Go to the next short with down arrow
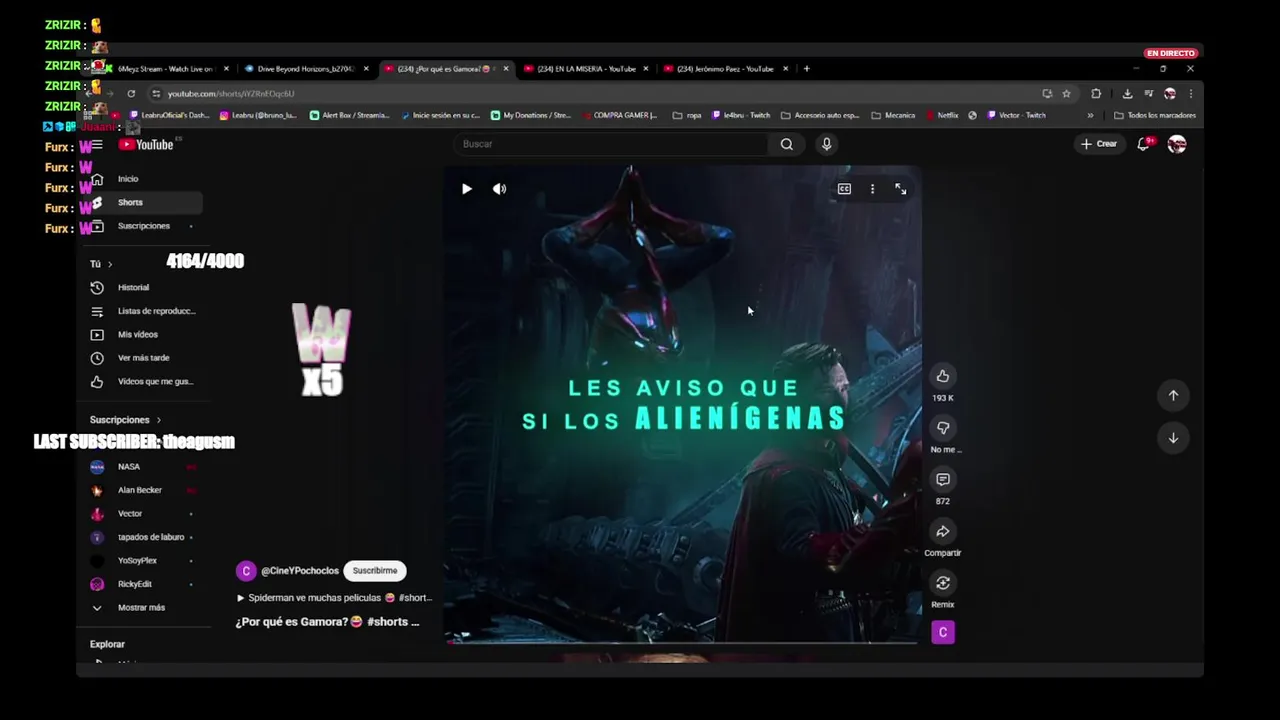Image resolution: width=1280 pixels, height=720 pixels. [1173, 438]
